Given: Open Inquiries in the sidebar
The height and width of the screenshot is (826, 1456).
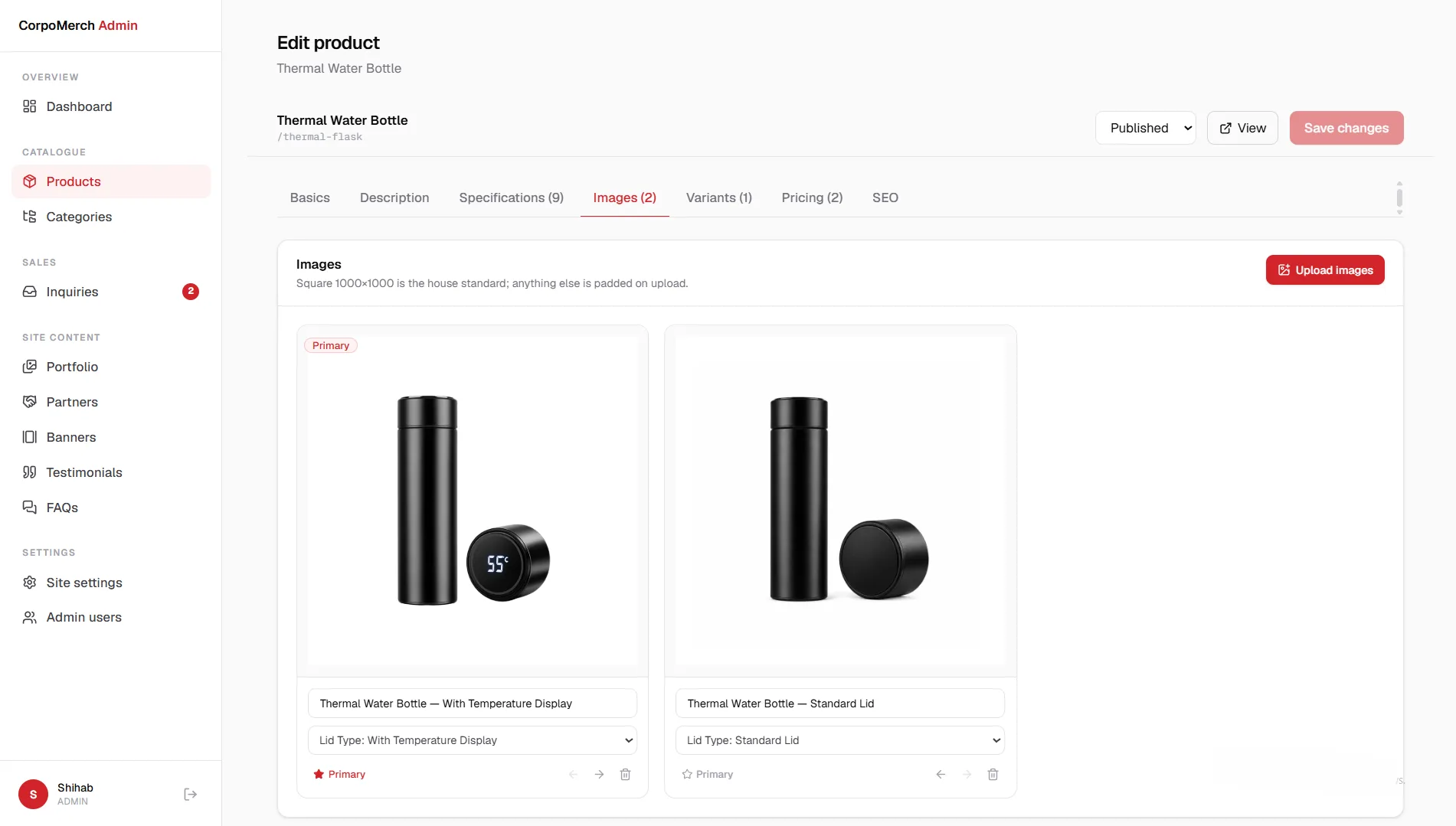Looking at the screenshot, I should click(111, 292).
